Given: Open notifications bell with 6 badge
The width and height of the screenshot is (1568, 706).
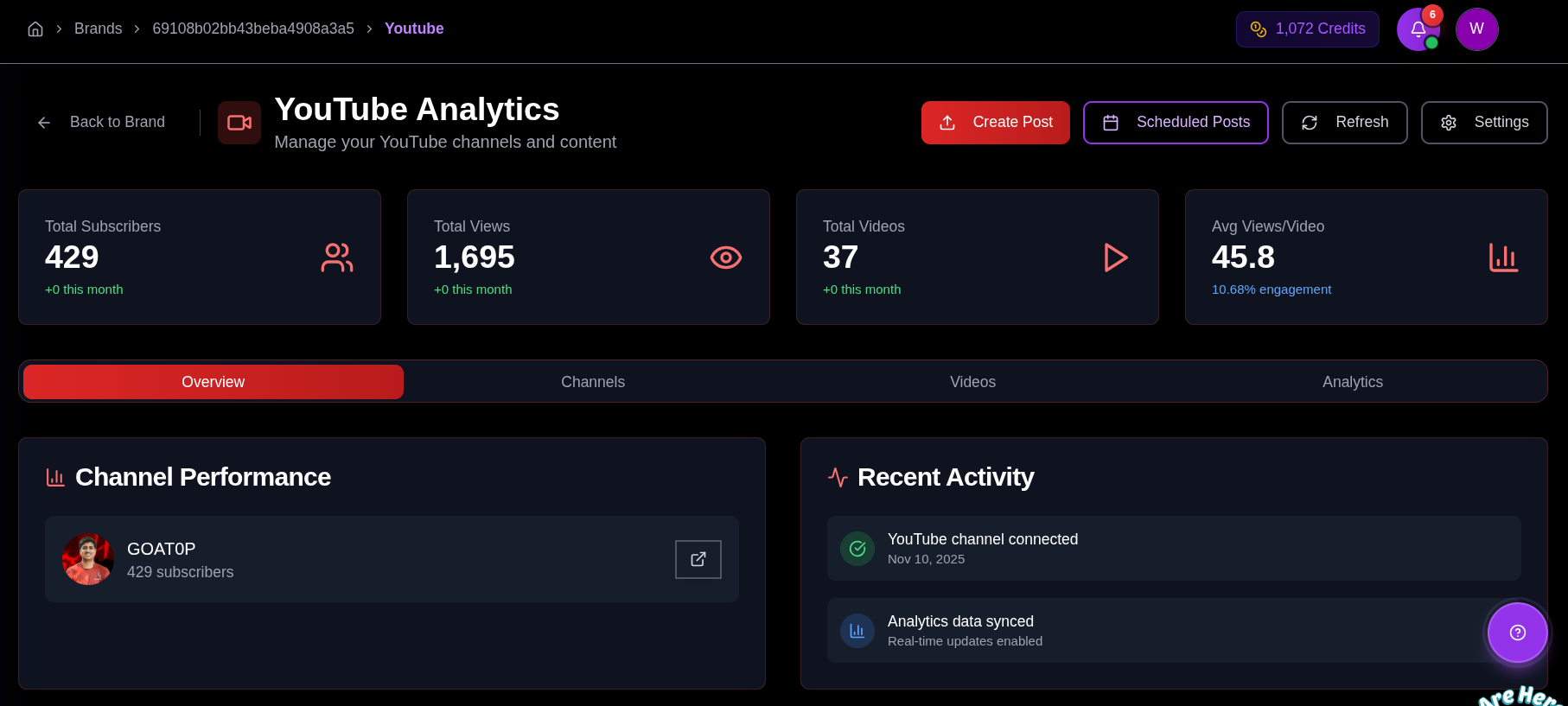Looking at the screenshot, I should tap(1418, 29).
